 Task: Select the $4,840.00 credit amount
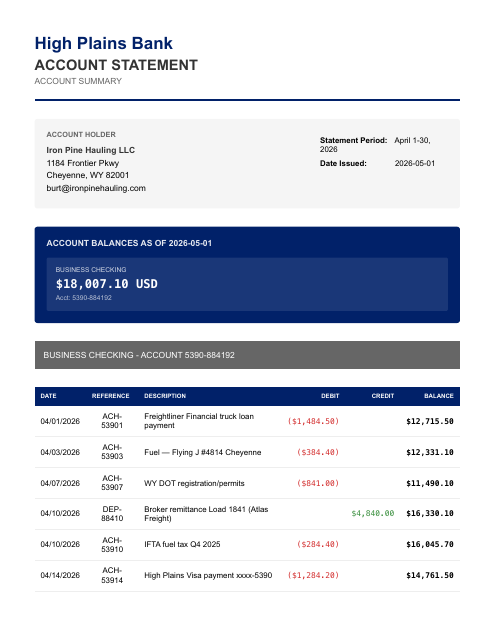click(x=373, y=513)
